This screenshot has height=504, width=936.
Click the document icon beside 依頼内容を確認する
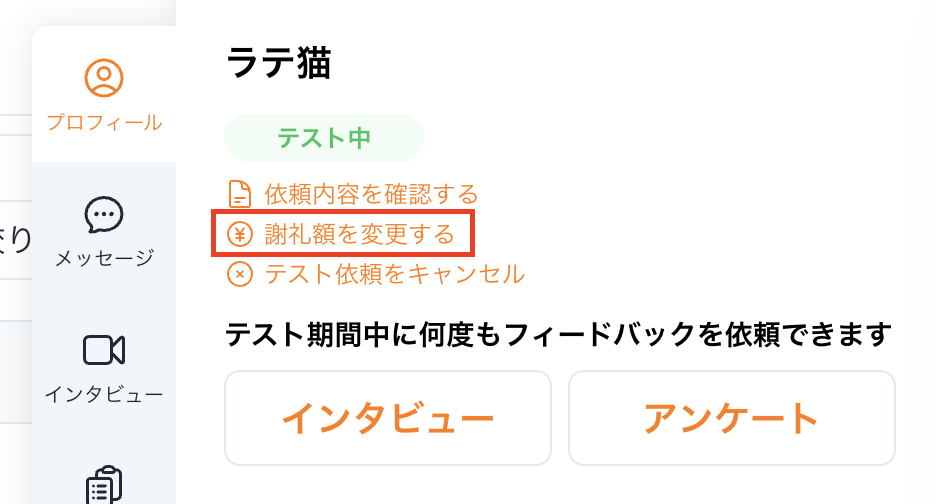(x=240, y=193)
